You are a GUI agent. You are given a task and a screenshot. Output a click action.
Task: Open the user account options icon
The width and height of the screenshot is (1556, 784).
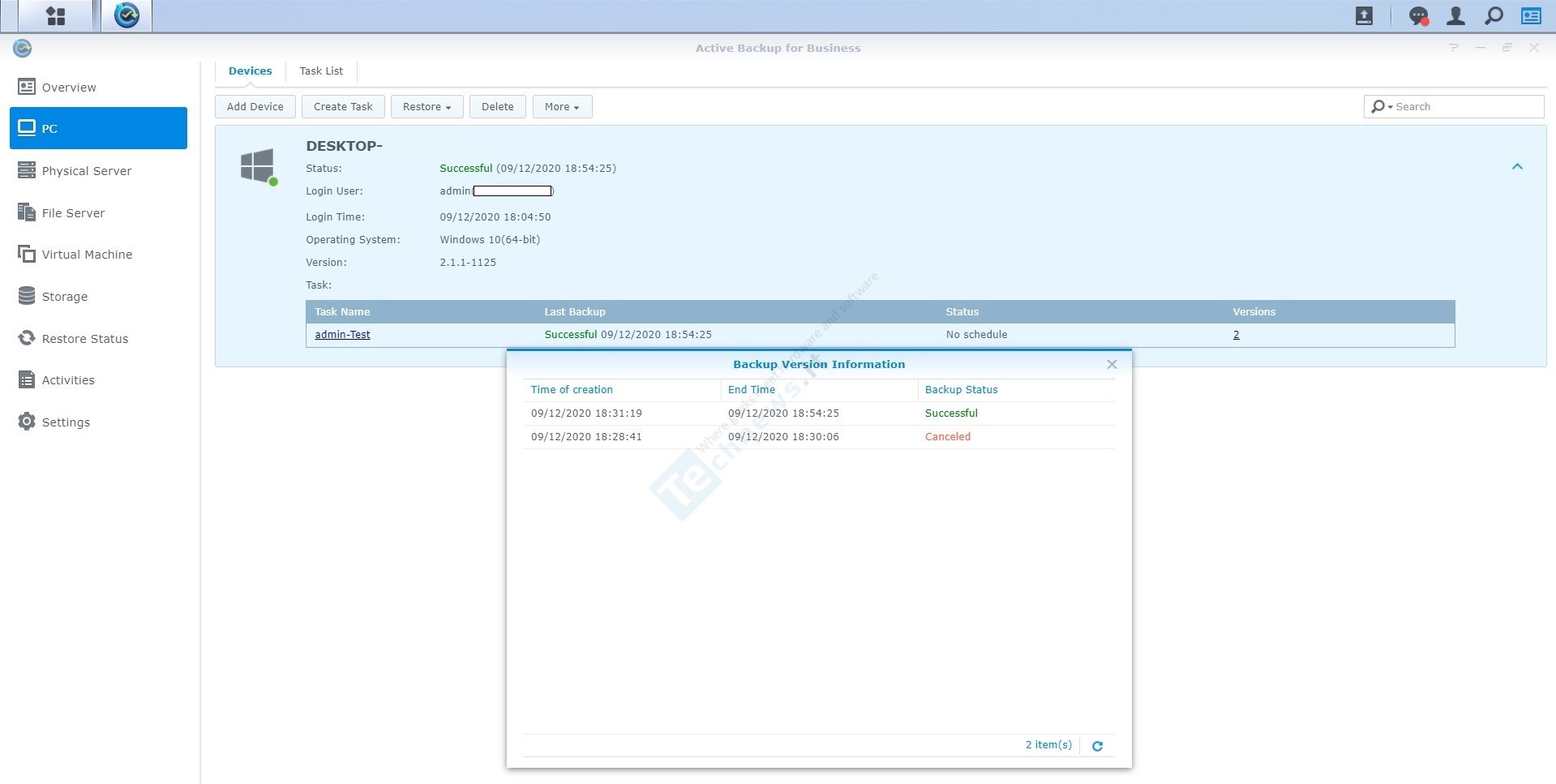click(x=1455, y=15)
